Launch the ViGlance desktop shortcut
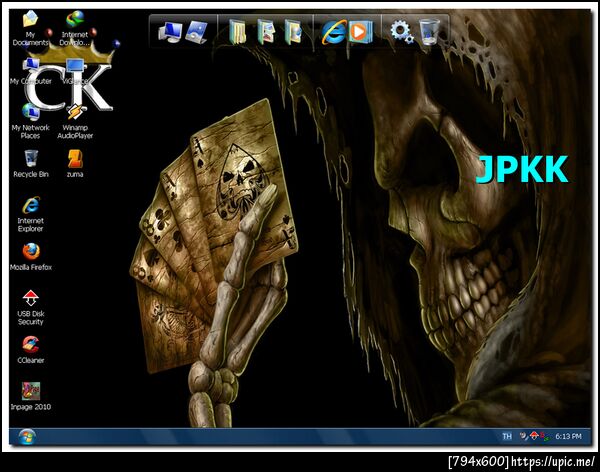 click(75, 71)
